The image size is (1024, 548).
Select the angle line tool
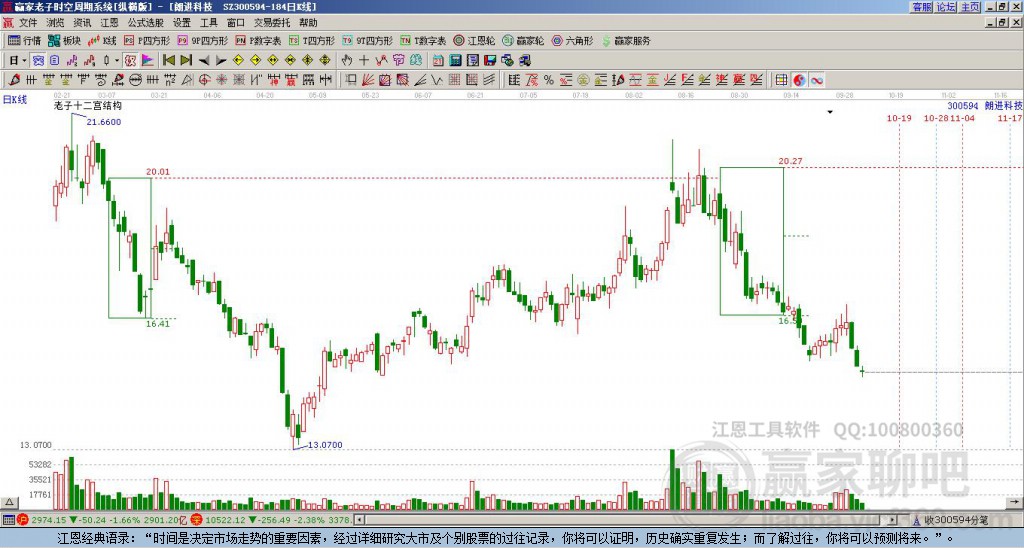[x=420, y=80]
